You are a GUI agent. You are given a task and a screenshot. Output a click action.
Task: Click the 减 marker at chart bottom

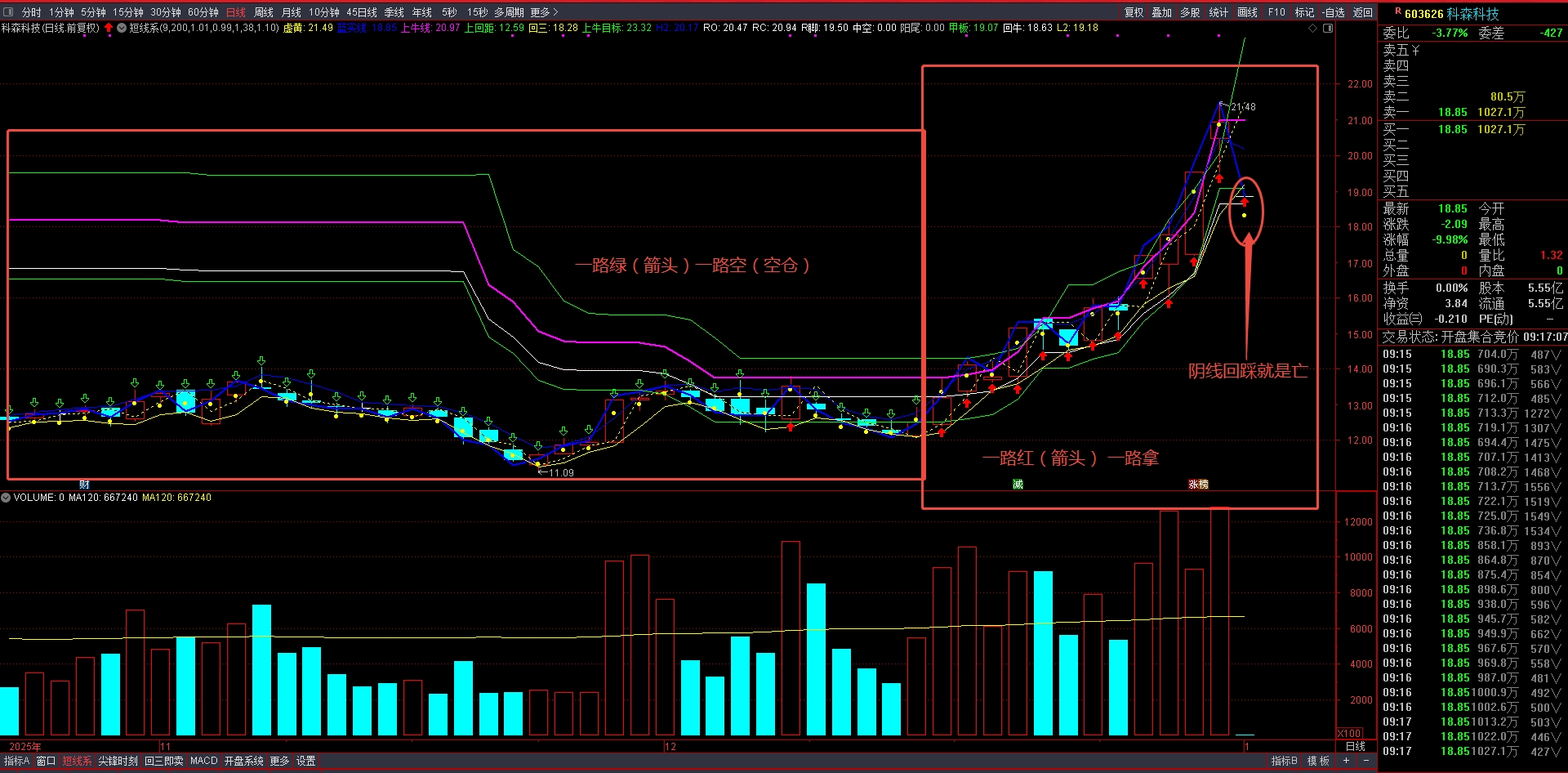[1018, 485]
